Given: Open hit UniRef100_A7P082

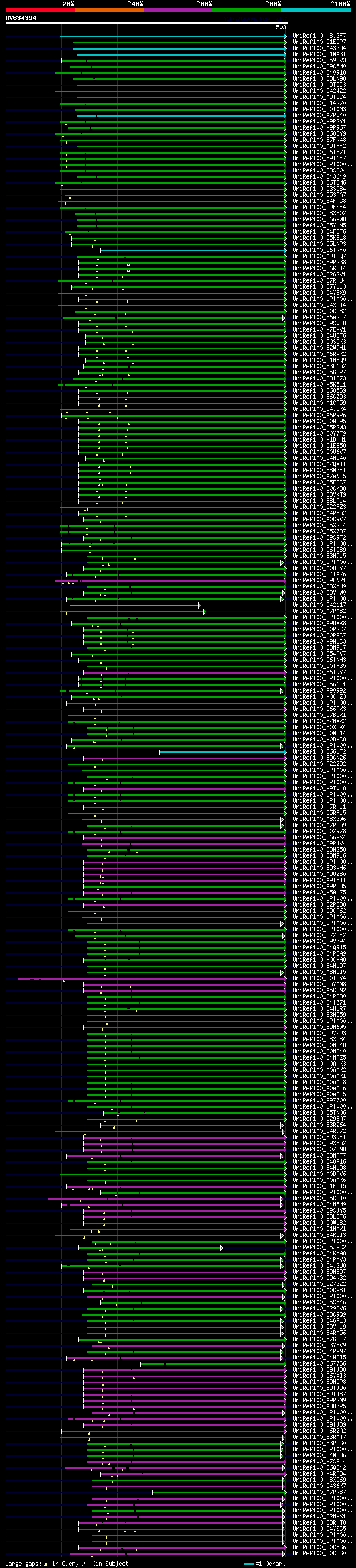Looking at the screenshot, I should pos(319,611).
